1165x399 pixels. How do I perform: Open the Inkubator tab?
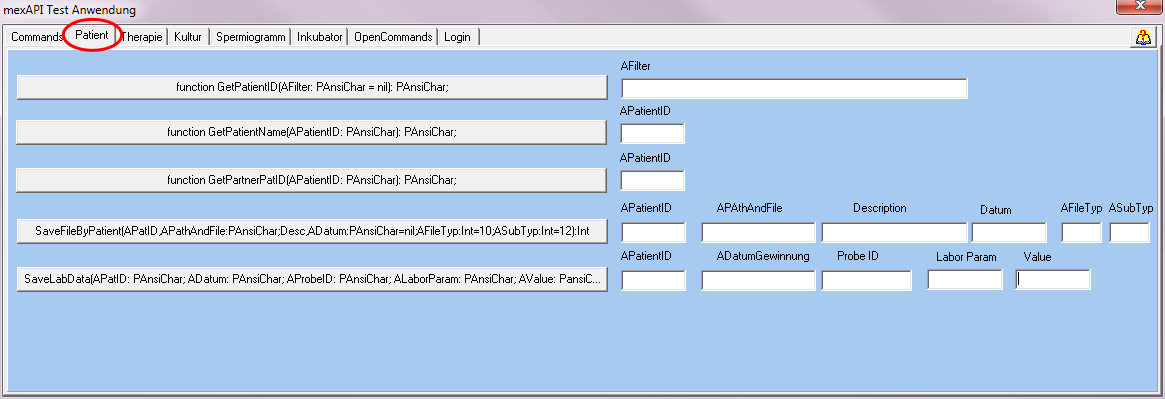pos(319,37)
